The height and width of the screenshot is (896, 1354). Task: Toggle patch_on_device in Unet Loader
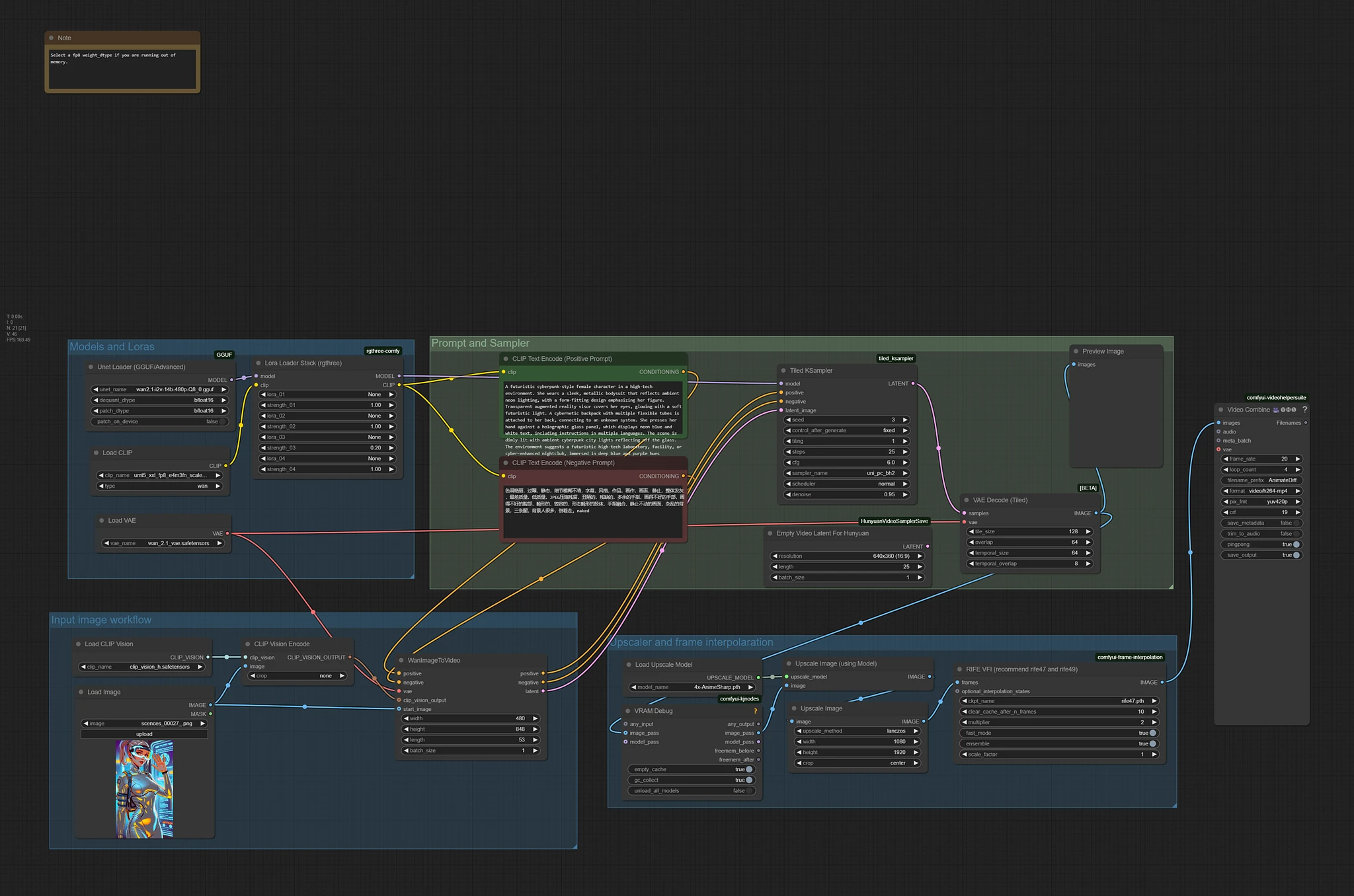coord(161,422)
